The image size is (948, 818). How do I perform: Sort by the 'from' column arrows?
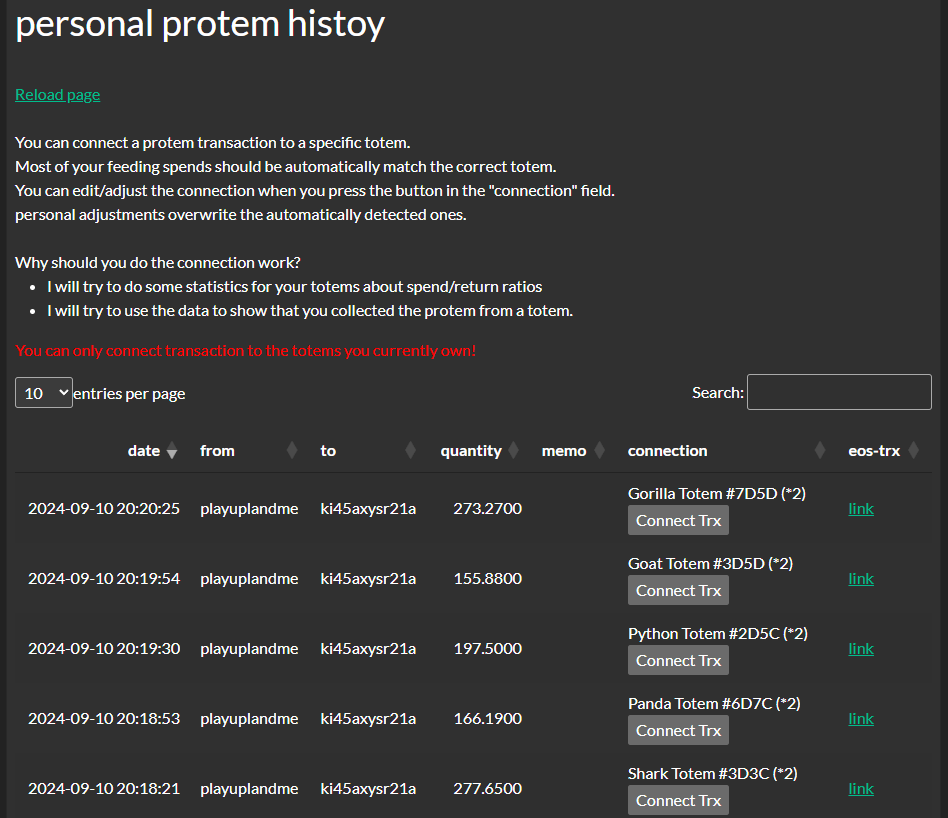click(x=292, y=450)
